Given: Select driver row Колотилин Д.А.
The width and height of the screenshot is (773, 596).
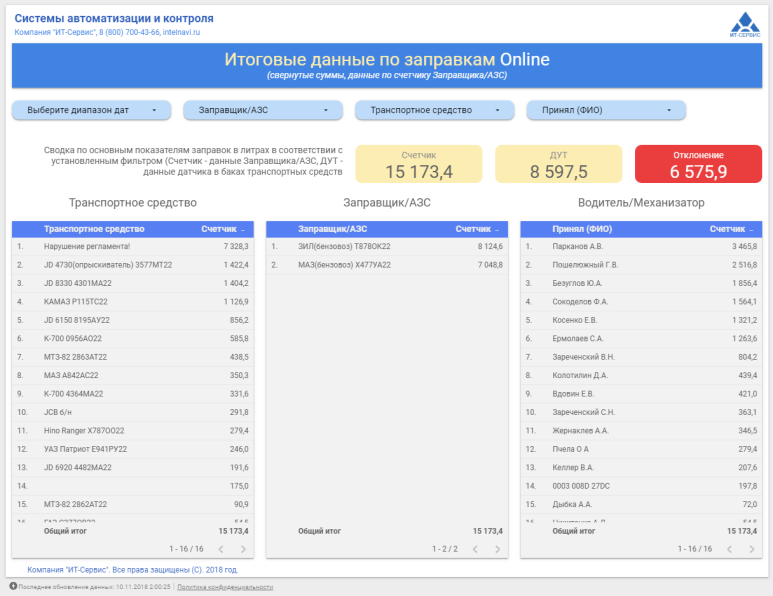Looking at the screenshot, I should click(641, 376).
